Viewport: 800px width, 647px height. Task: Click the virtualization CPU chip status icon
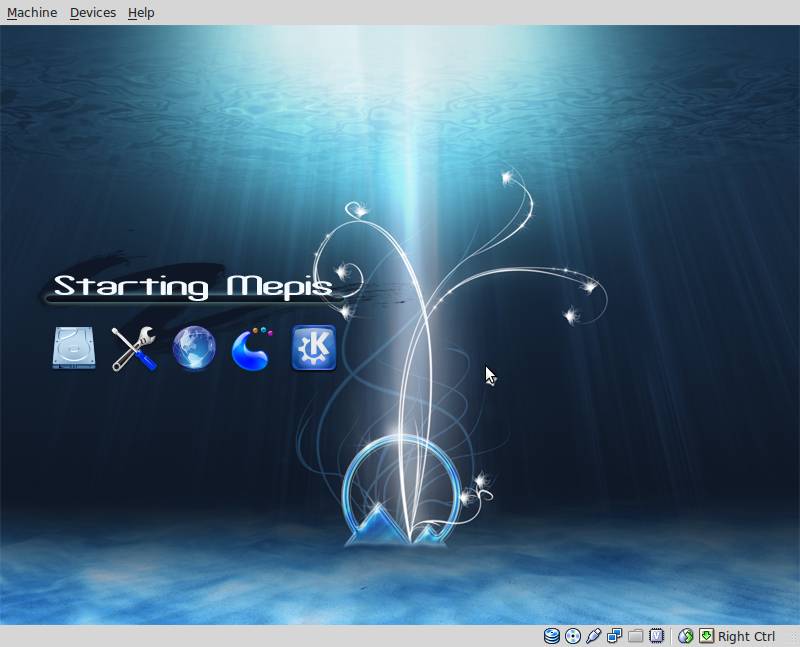click(x=656, y=636)
